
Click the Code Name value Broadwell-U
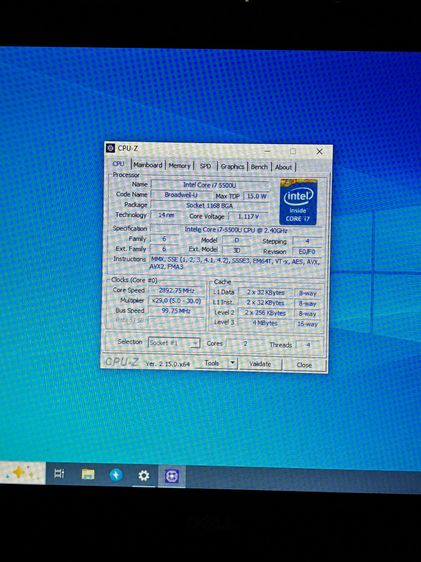181,195
